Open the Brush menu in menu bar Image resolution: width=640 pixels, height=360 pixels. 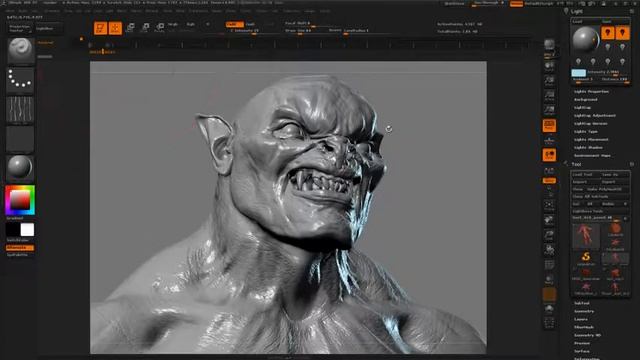pos(23,11)
